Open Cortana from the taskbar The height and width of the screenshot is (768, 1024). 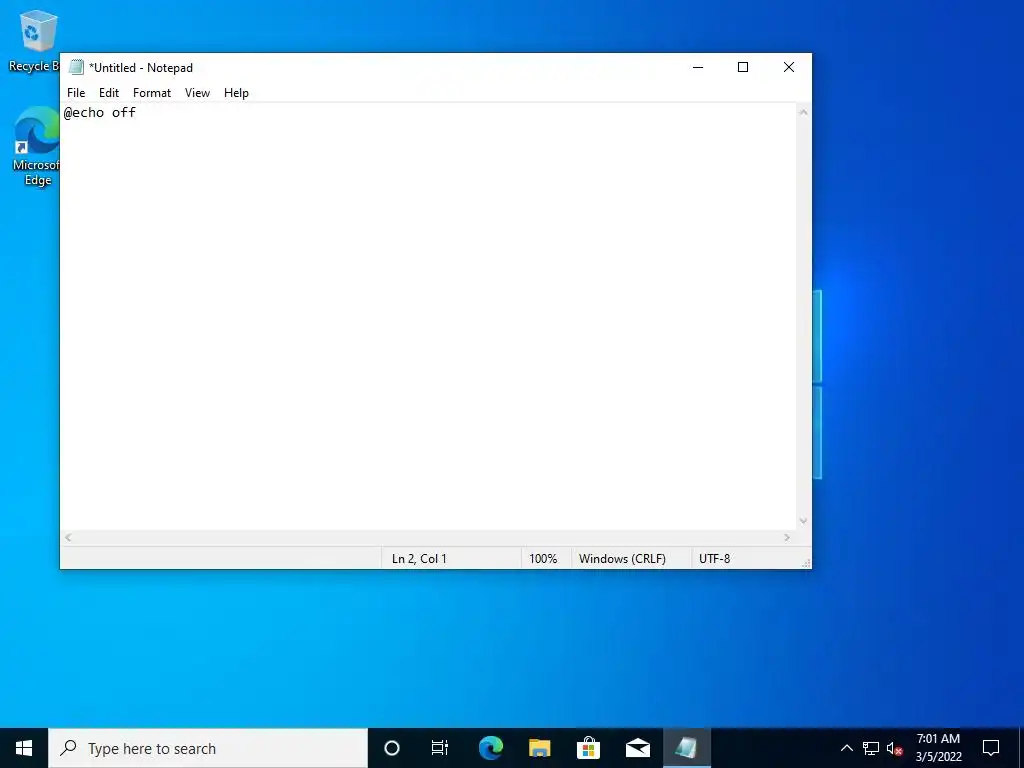[x=392, y=748]
